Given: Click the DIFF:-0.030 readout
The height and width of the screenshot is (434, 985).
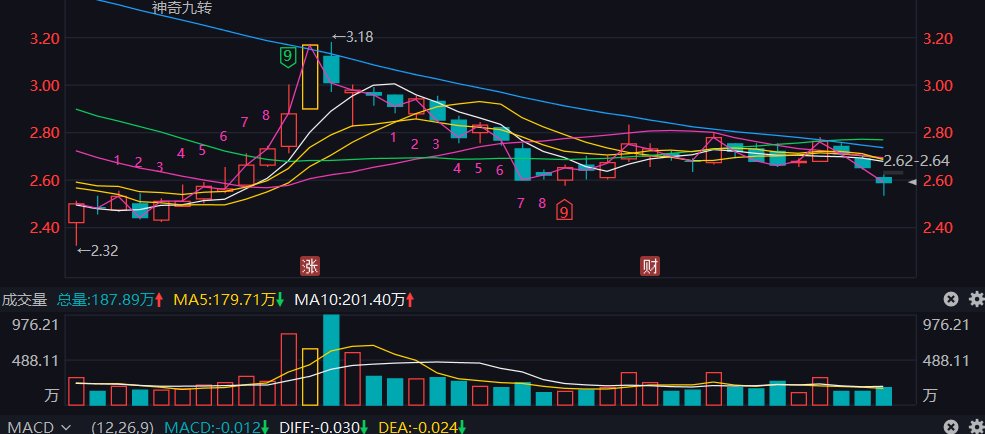Looking at the screenshot, I should click(322, 428).
